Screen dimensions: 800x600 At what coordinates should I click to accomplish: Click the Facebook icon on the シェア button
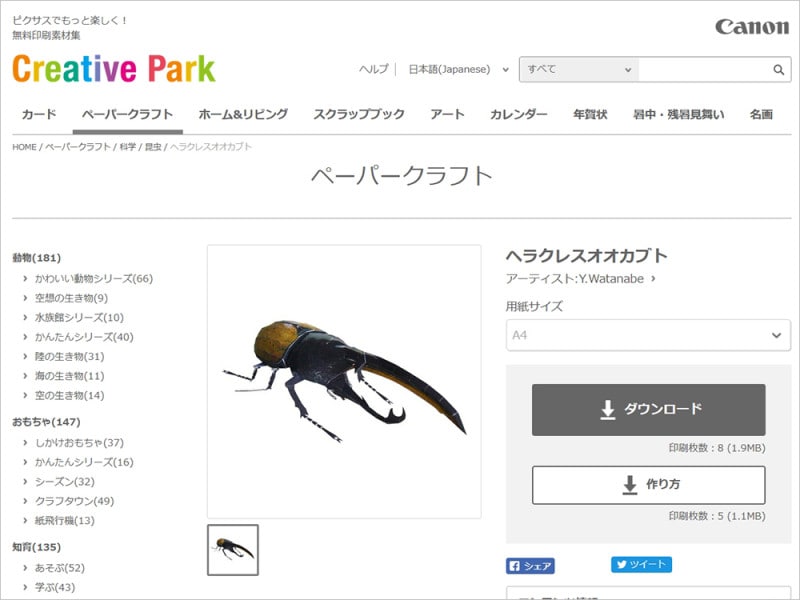517,564
